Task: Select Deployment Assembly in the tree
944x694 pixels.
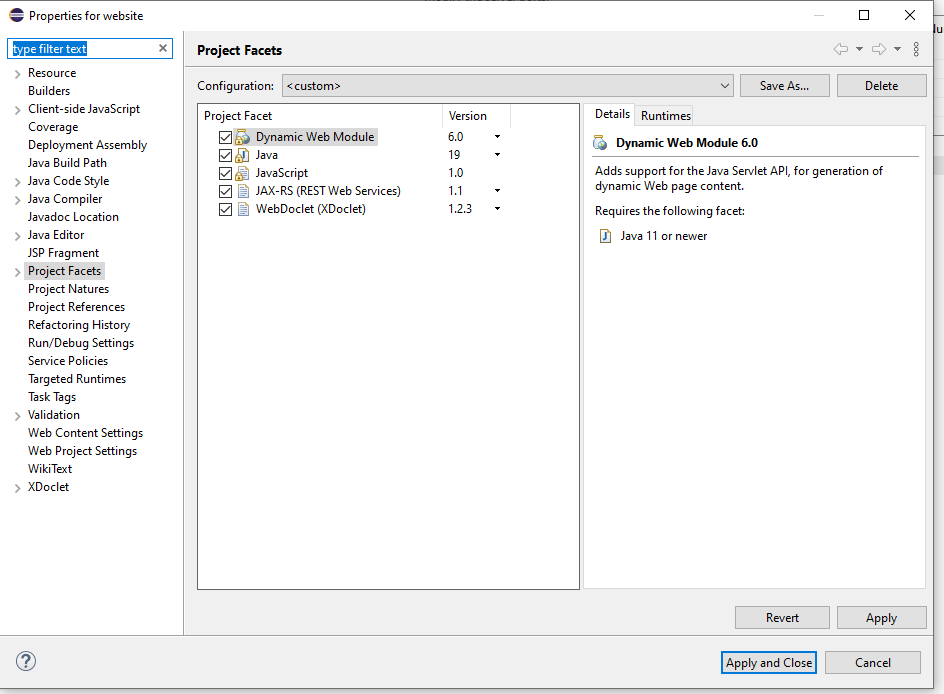Action: coord(87,145)
